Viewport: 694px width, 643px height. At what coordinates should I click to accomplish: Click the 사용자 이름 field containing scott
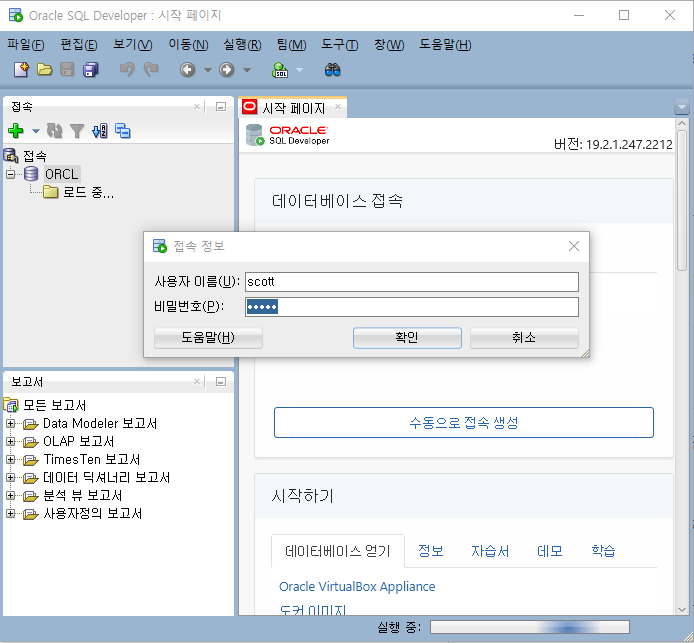(x=412, y=282)
